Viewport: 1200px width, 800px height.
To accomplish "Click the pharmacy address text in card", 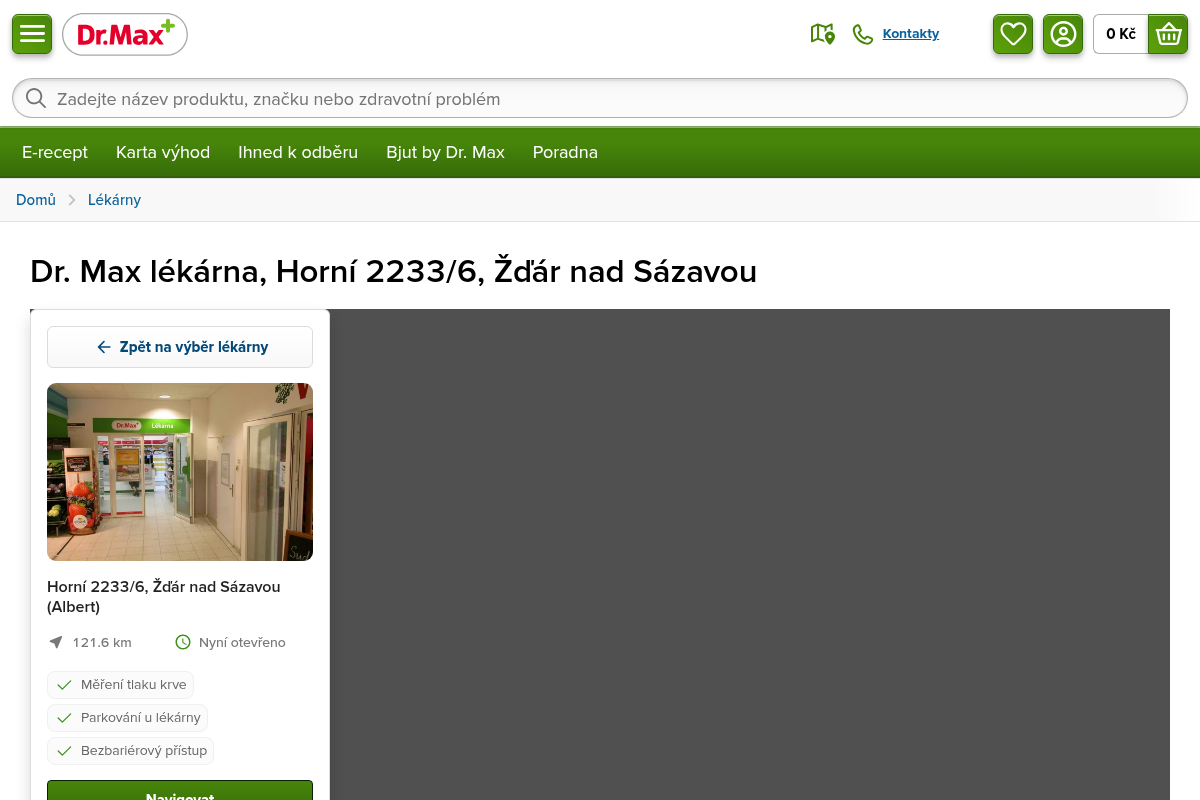I will pos(164,596).
